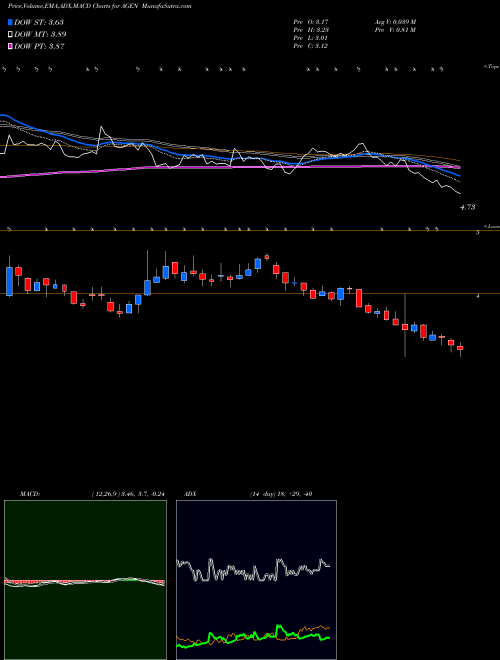500x660 pixels.
Task: Click the MACD values '(12,26,9) 3.46, 3.7, -0.24'
Action: (x=128, y=494)
